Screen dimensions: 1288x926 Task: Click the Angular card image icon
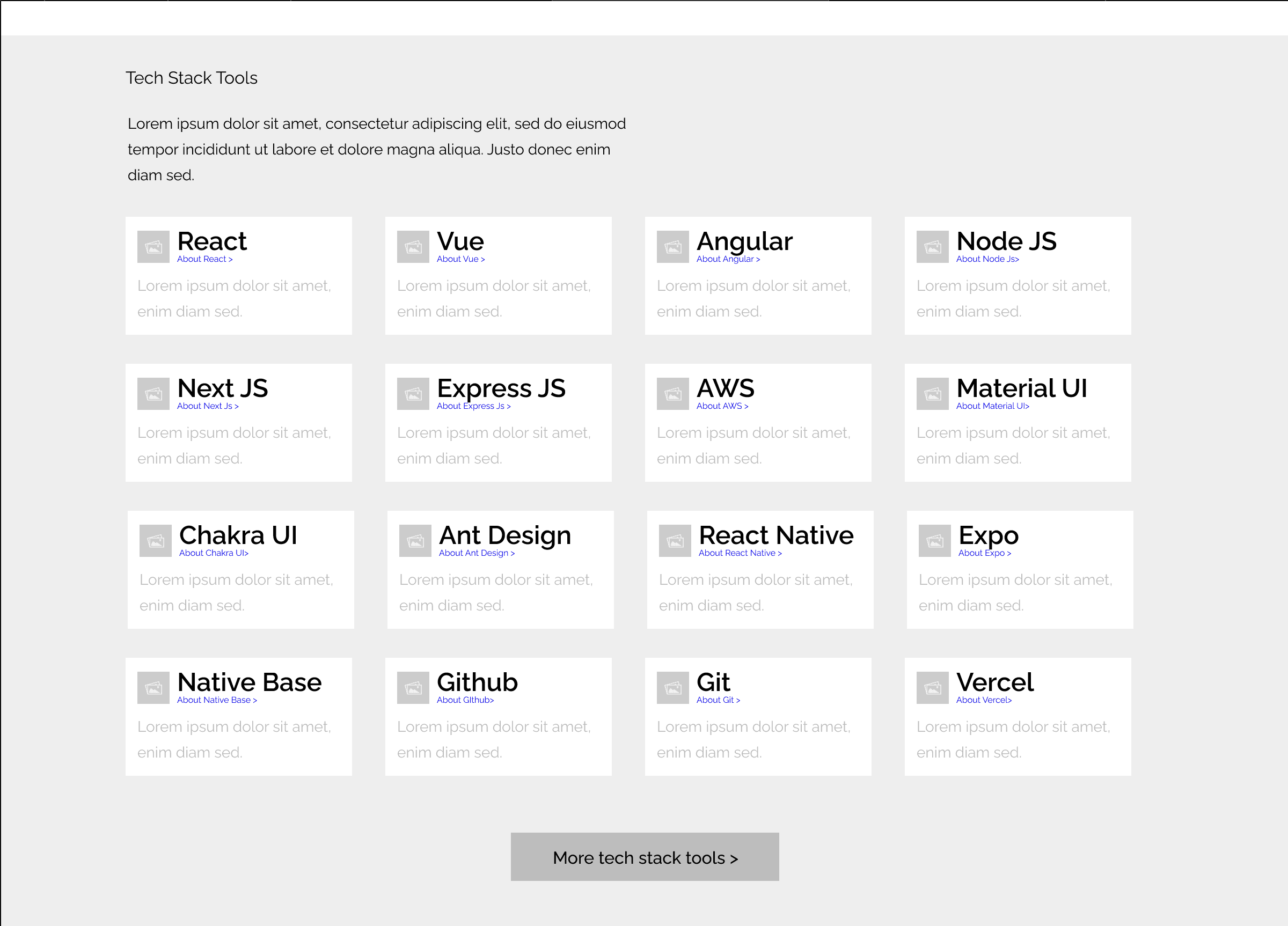tap(672, 246)
